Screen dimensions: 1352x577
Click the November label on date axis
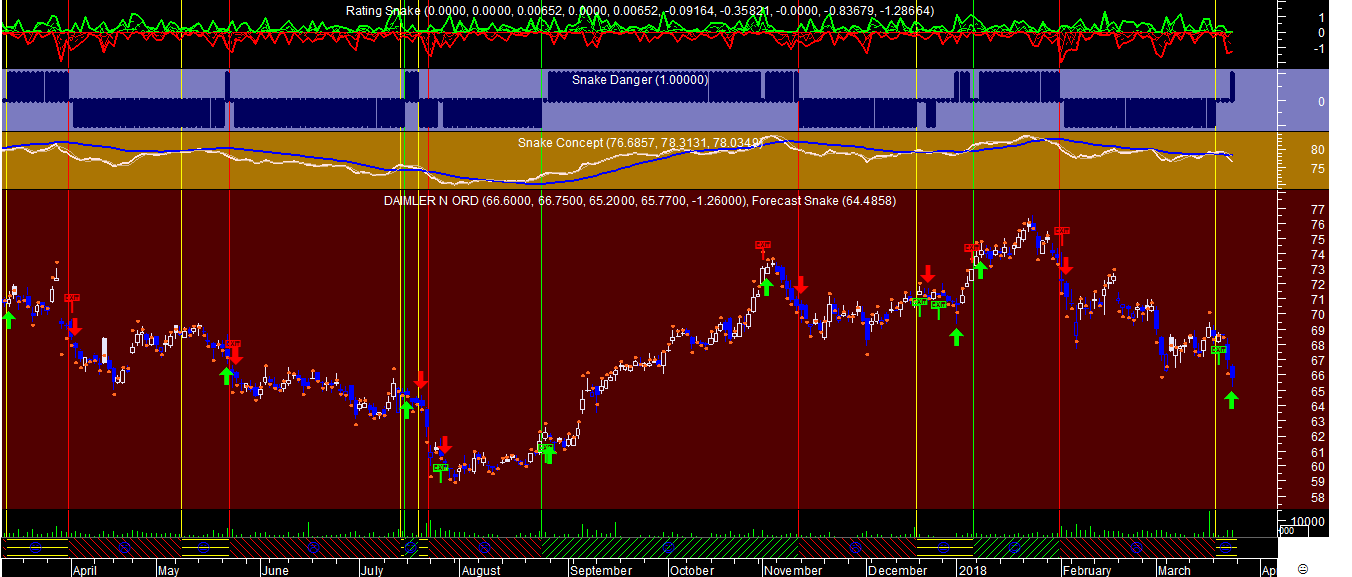pyautogui.click(x=793, y=571)
